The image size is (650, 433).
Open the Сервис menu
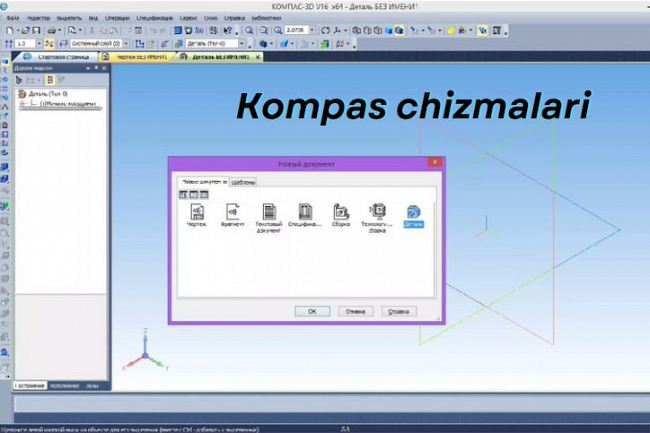[188, 18]
